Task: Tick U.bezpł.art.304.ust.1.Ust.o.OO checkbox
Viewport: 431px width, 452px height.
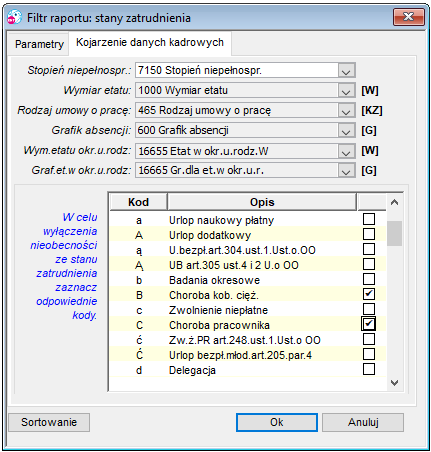Action: (x=369, y=249)
